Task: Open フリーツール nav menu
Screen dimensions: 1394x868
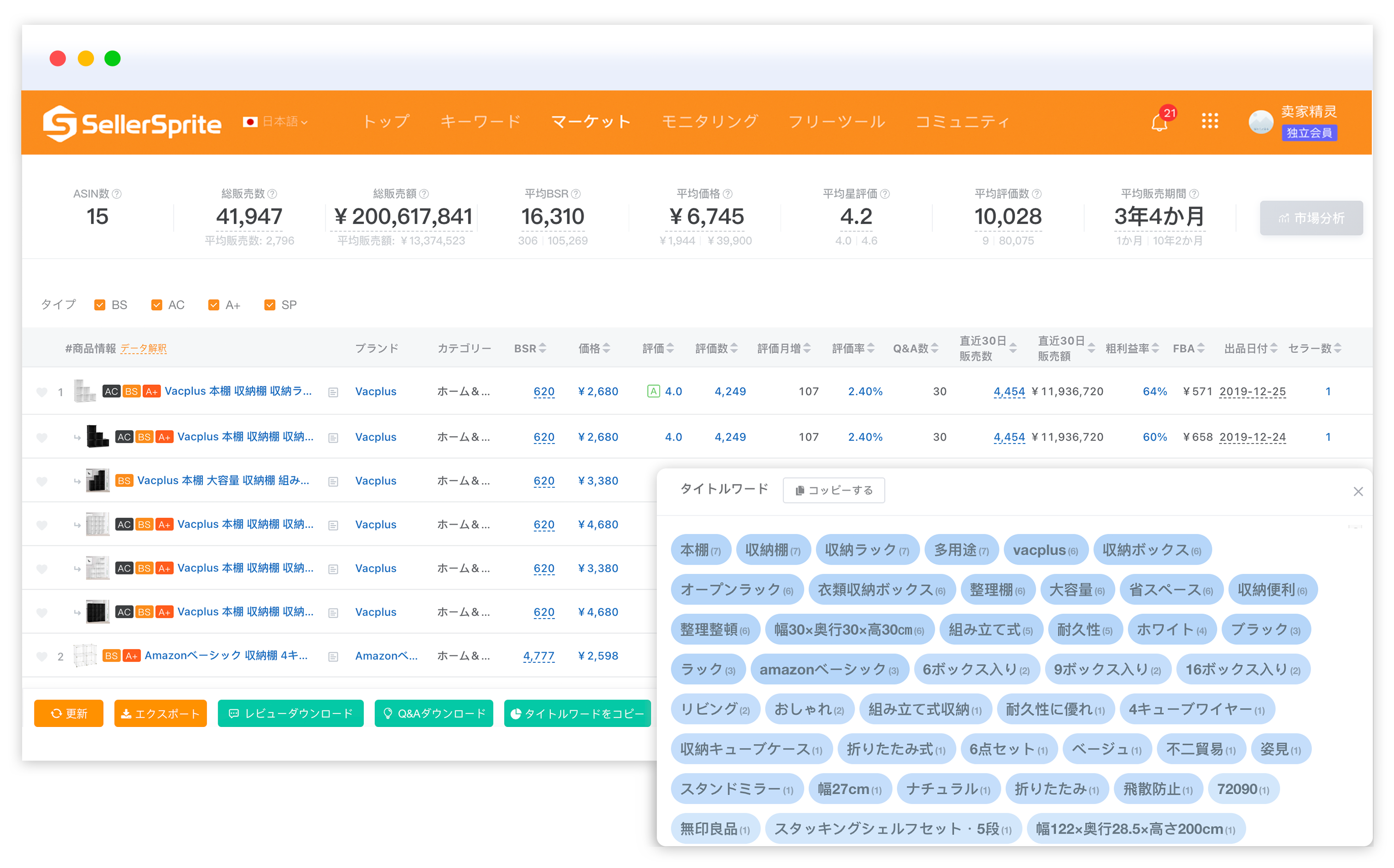Action: pyautogui.click(x=837, y=122)
